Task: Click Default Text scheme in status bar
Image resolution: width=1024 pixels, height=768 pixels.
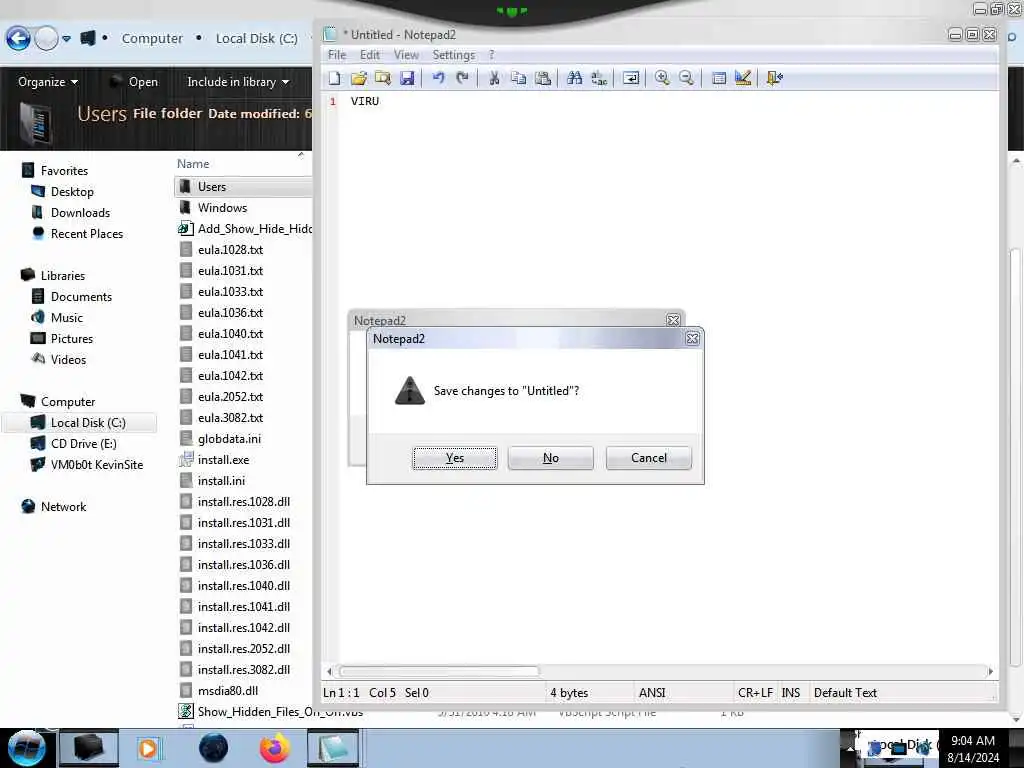Action: [x=845, y=692]
